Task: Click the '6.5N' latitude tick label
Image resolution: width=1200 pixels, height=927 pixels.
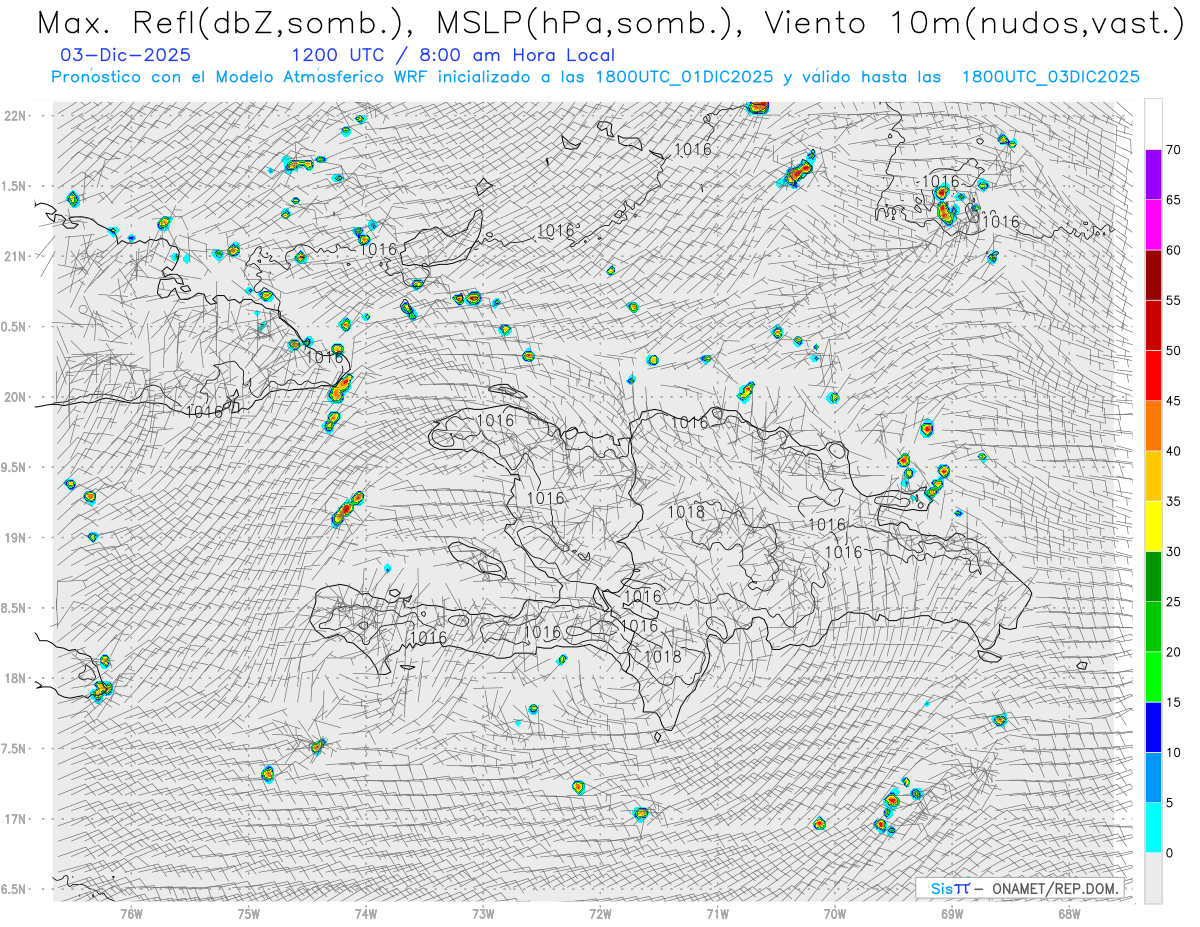Action: 15,889
